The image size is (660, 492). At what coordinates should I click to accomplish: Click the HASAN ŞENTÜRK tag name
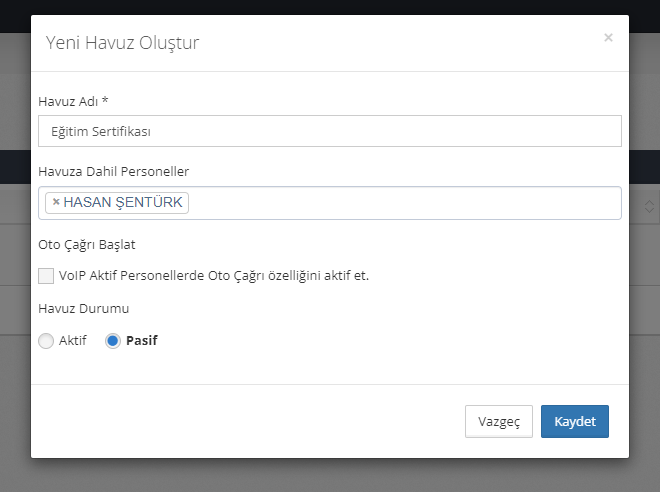tap(123, 203)
